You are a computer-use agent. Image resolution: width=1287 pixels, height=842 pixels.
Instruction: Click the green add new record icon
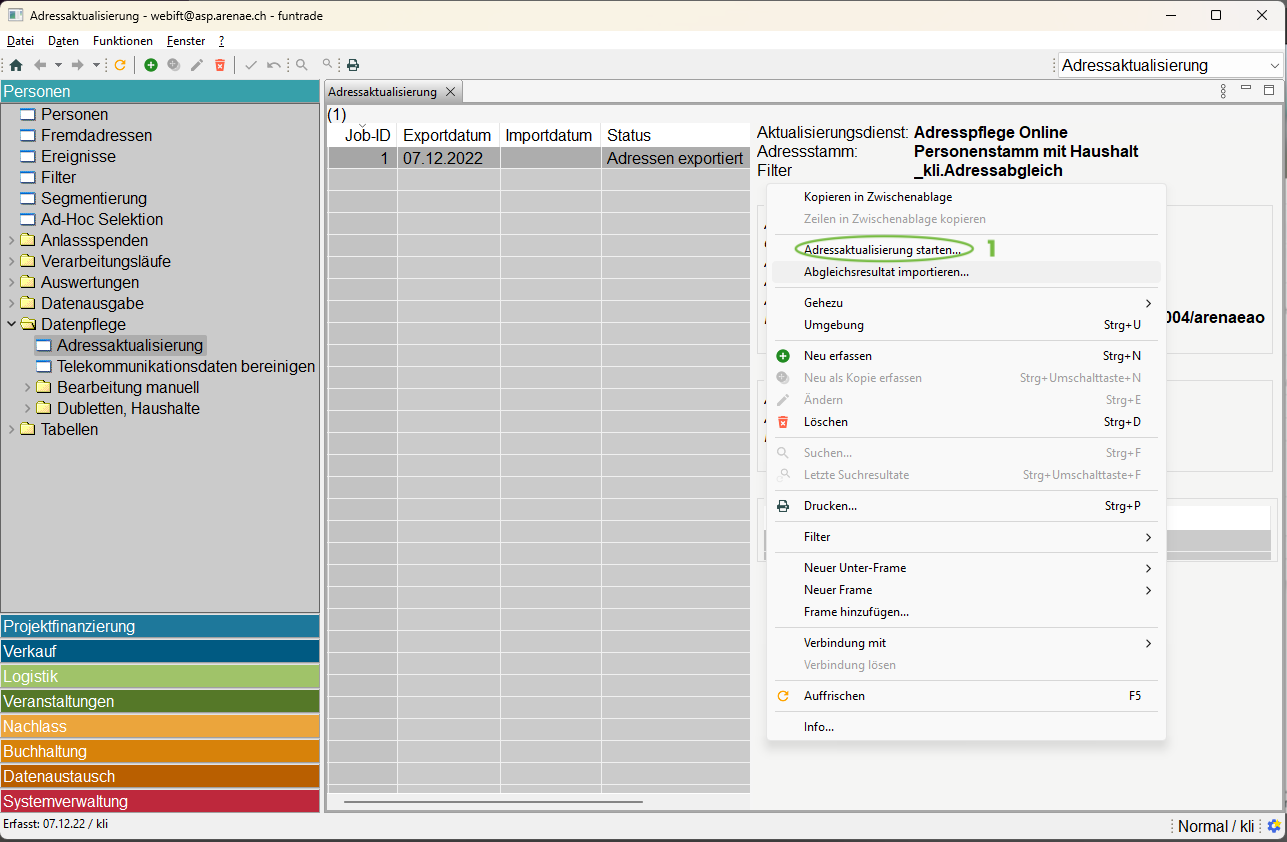click(x=151, y=65)
